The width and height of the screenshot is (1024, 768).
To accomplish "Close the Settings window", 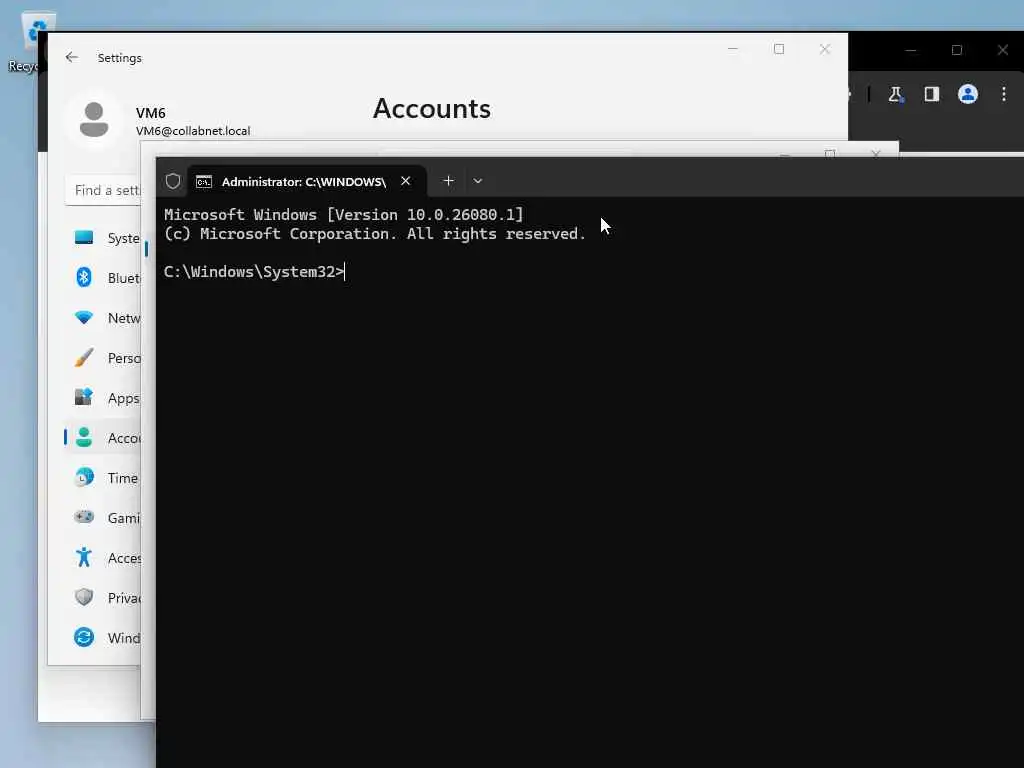I will coord(825,49).
